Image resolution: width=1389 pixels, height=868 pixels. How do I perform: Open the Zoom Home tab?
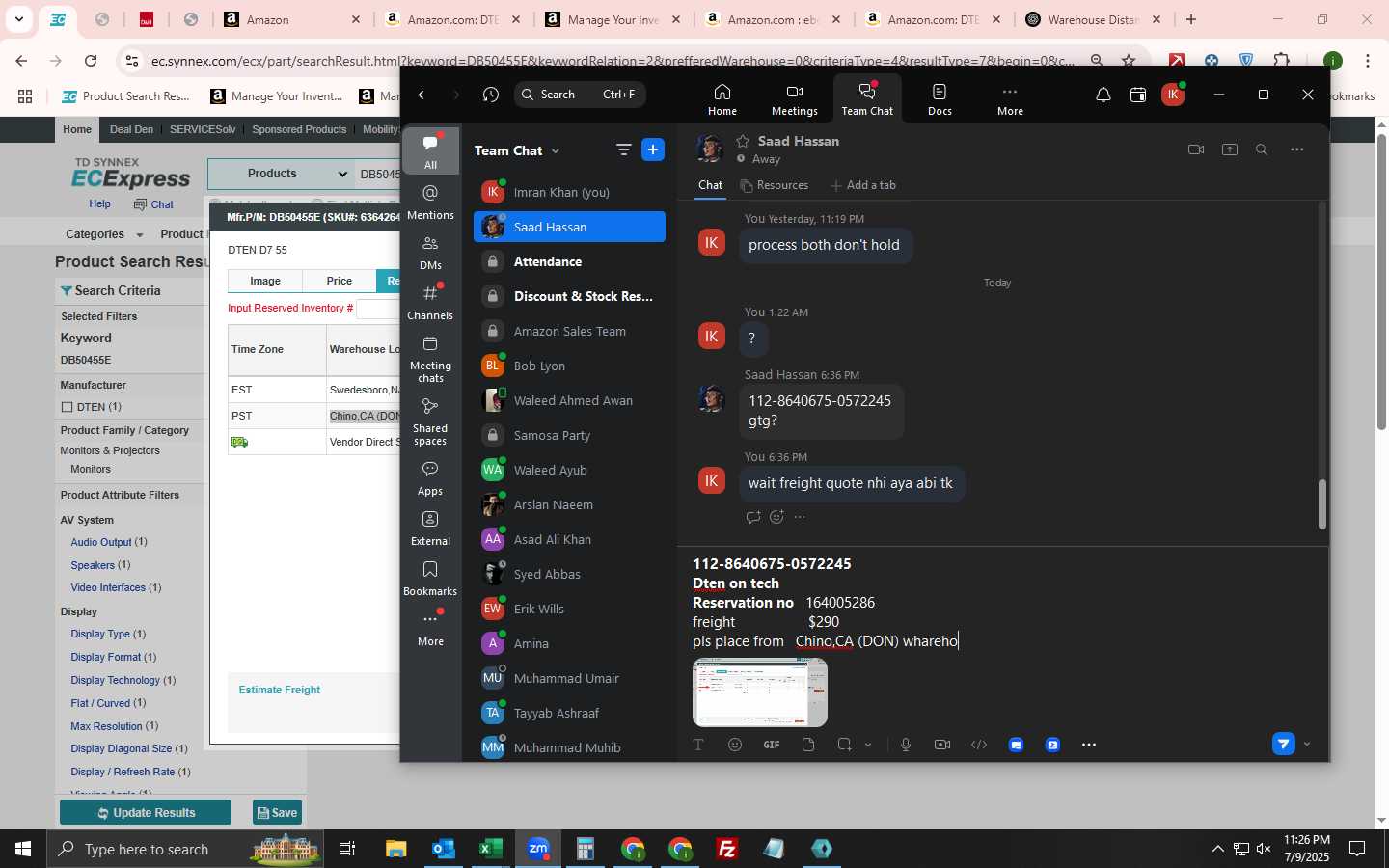722,98
